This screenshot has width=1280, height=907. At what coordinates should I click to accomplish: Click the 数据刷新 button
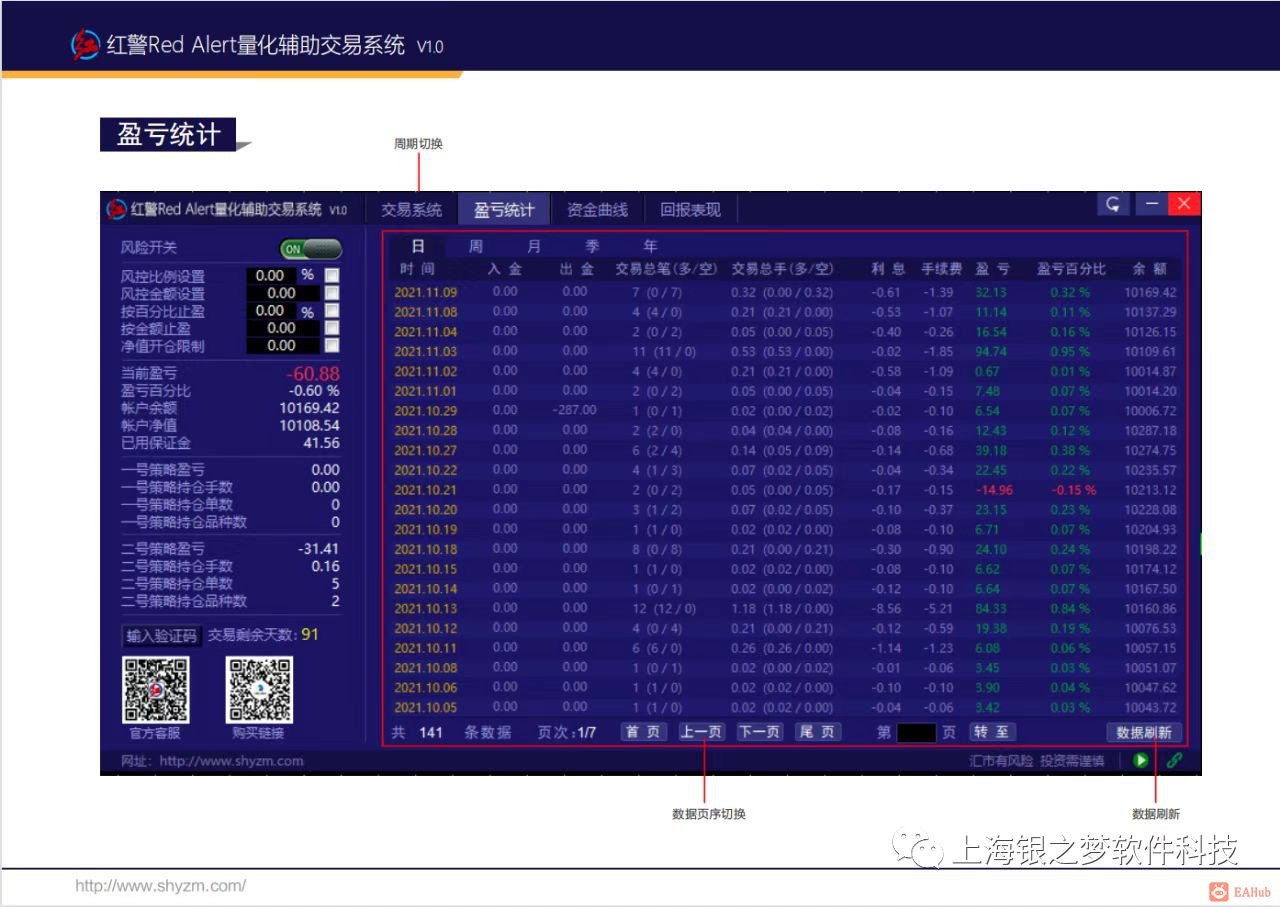[x=1145, y=732]
